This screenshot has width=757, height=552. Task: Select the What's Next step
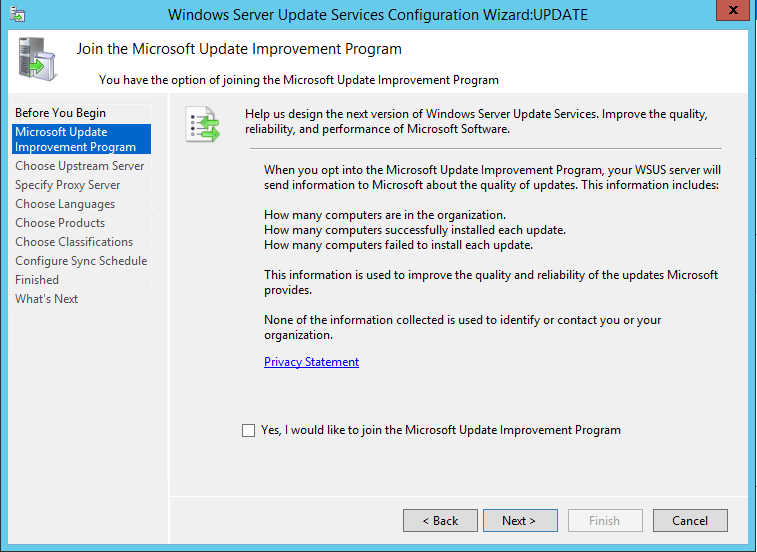[x=46, y=299]
